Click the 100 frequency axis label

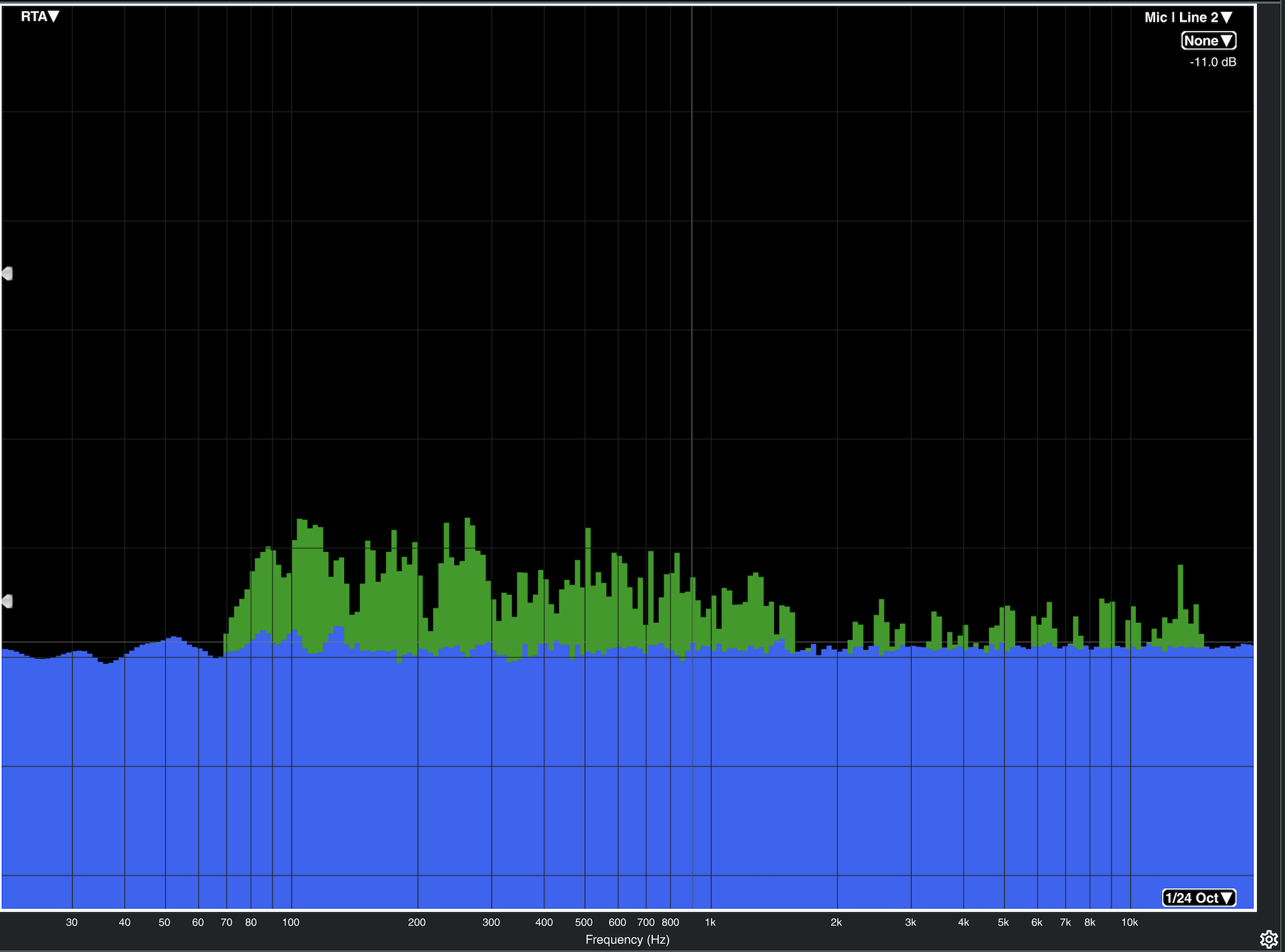pos(291,922)
